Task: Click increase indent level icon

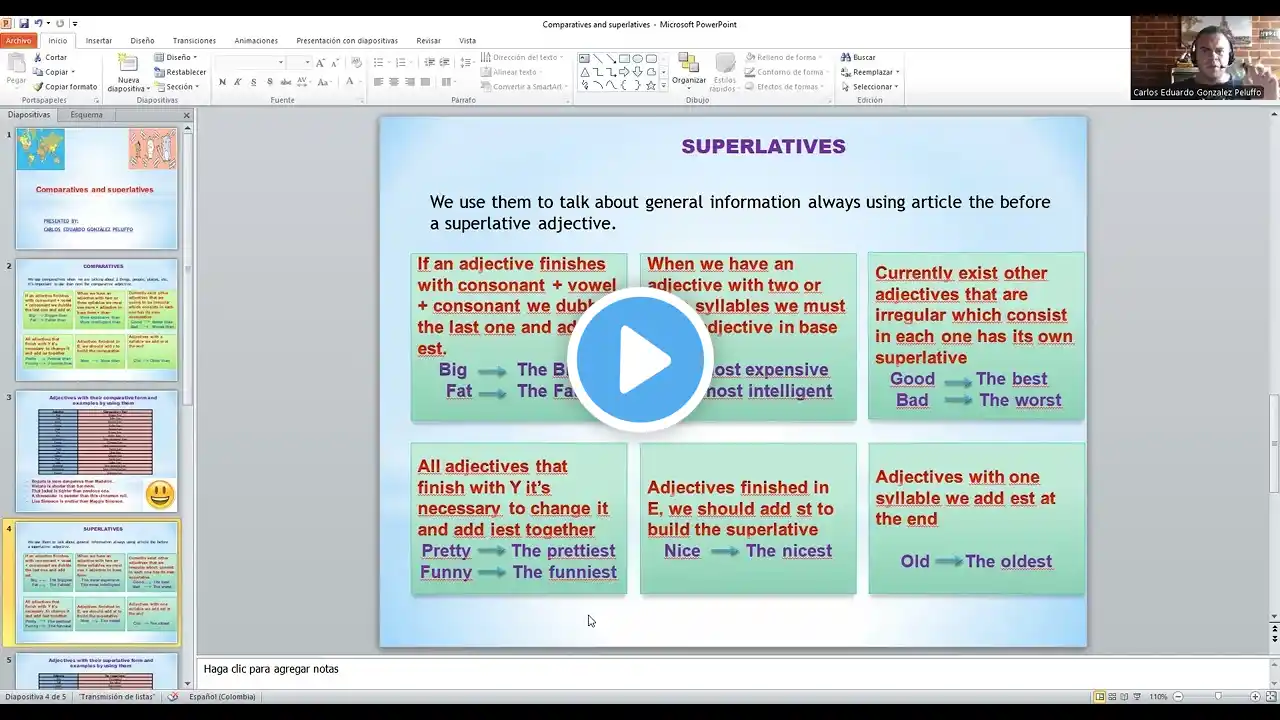Action: (x=447, y=62)
